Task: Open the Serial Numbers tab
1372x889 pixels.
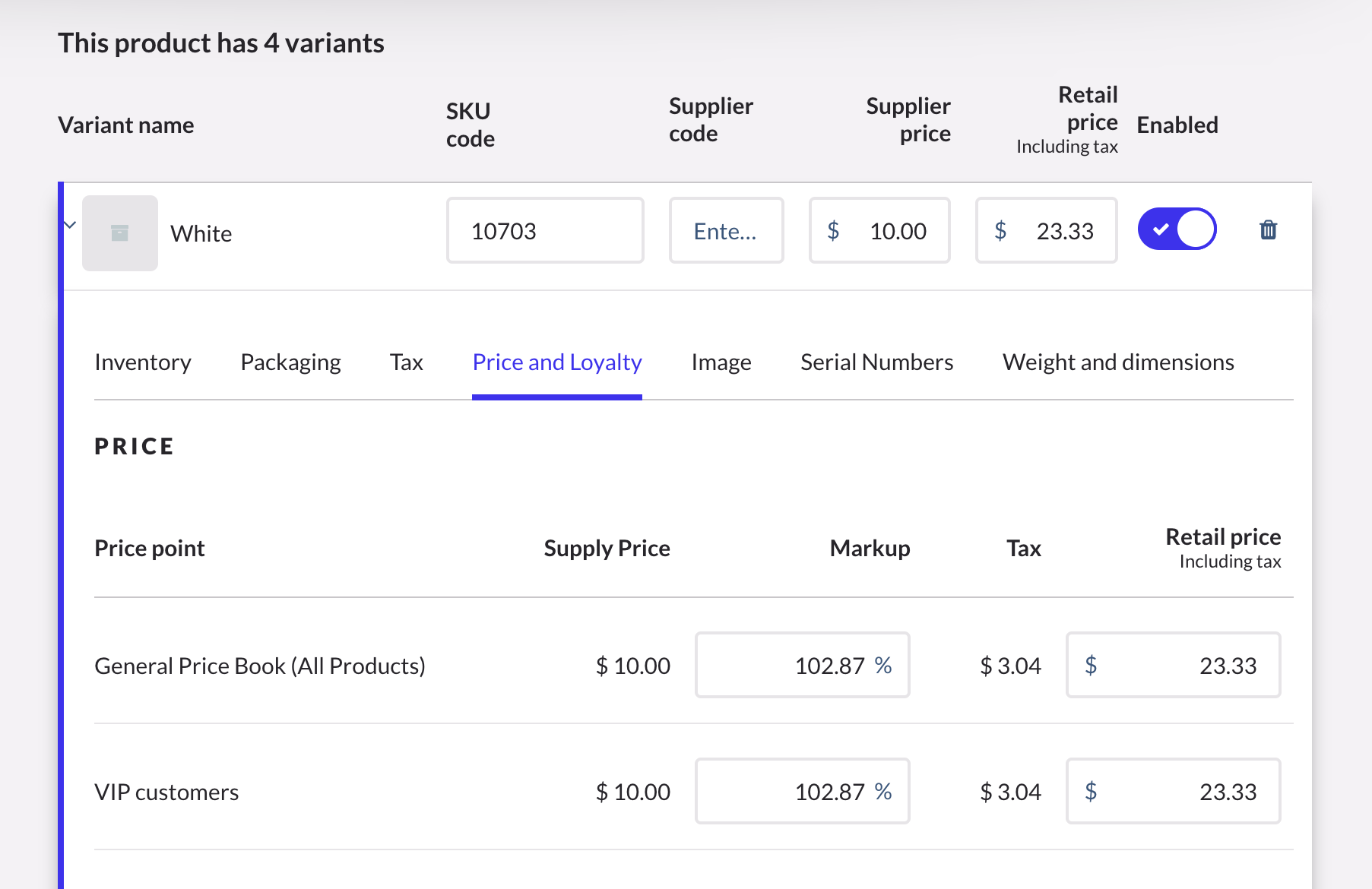Action: pos(876,362)
